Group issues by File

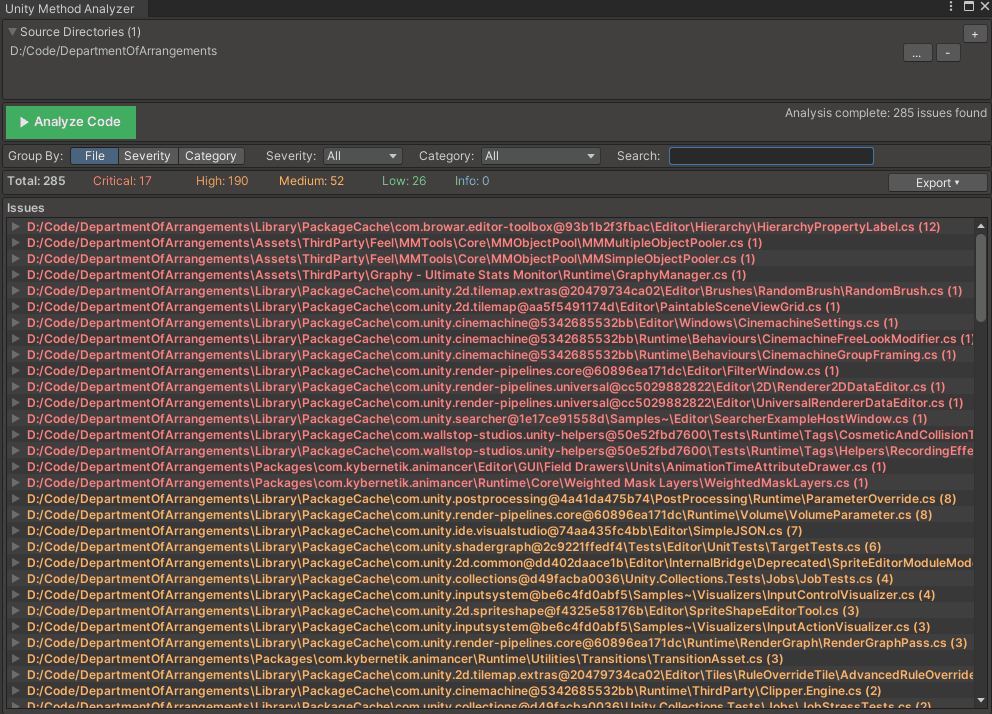pos(94,156)
